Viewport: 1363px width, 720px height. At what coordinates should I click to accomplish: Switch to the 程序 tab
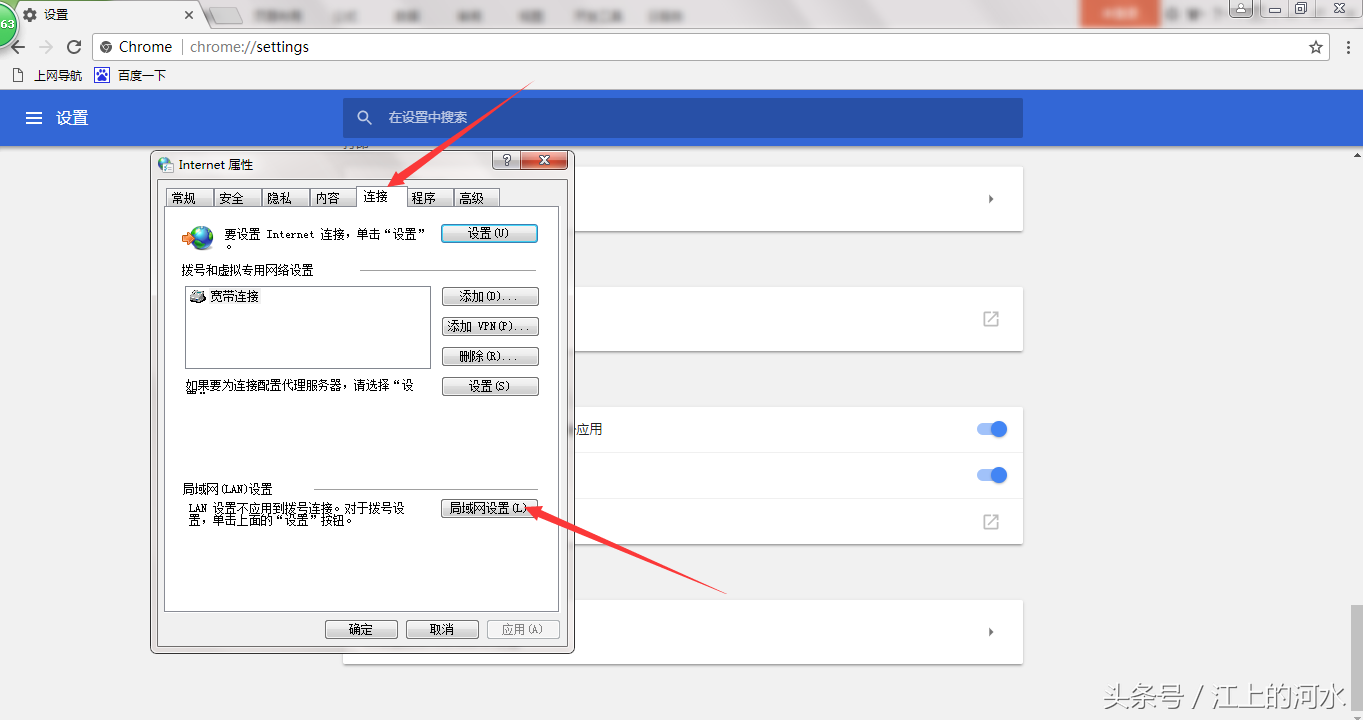pyautogui.click(x=430, y=198)
